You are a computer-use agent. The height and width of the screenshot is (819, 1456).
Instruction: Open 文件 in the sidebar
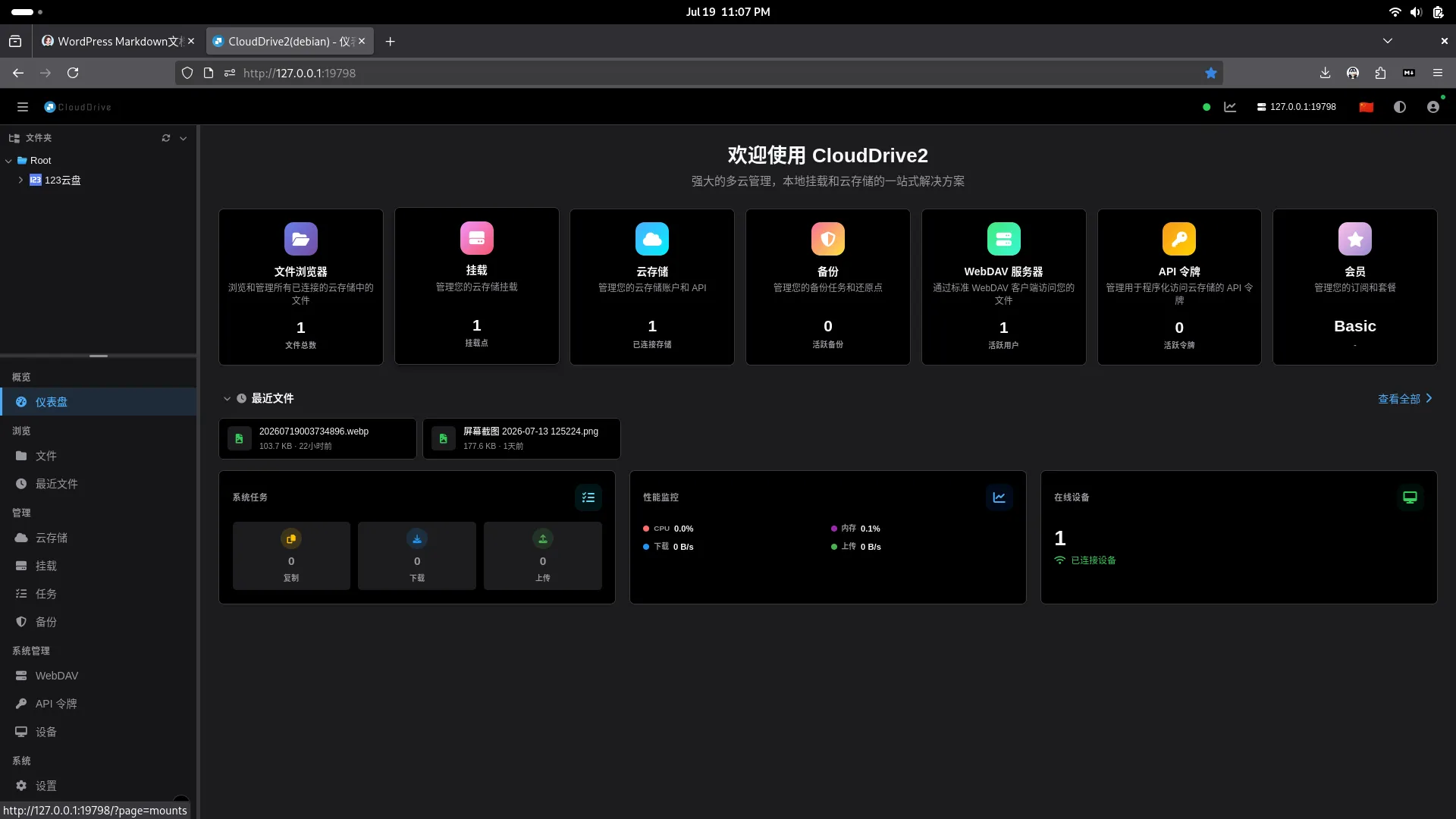click(x=99, y=456)
